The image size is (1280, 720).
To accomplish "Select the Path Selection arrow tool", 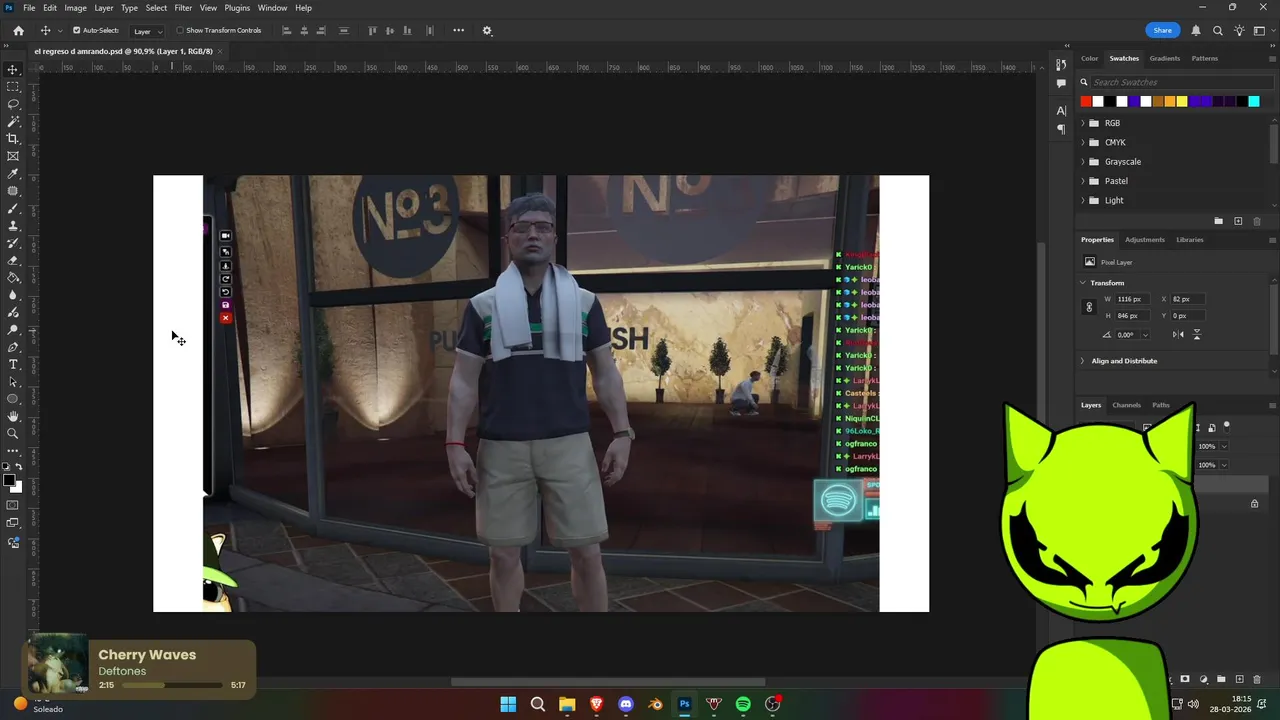I will pyautogui.click(x=13, y=382).
